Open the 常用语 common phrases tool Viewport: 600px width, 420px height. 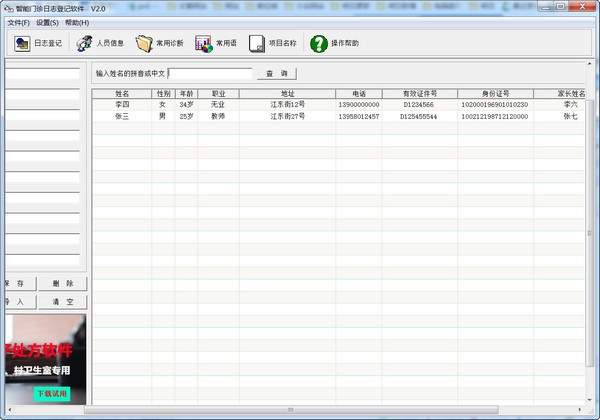[218, 43]
